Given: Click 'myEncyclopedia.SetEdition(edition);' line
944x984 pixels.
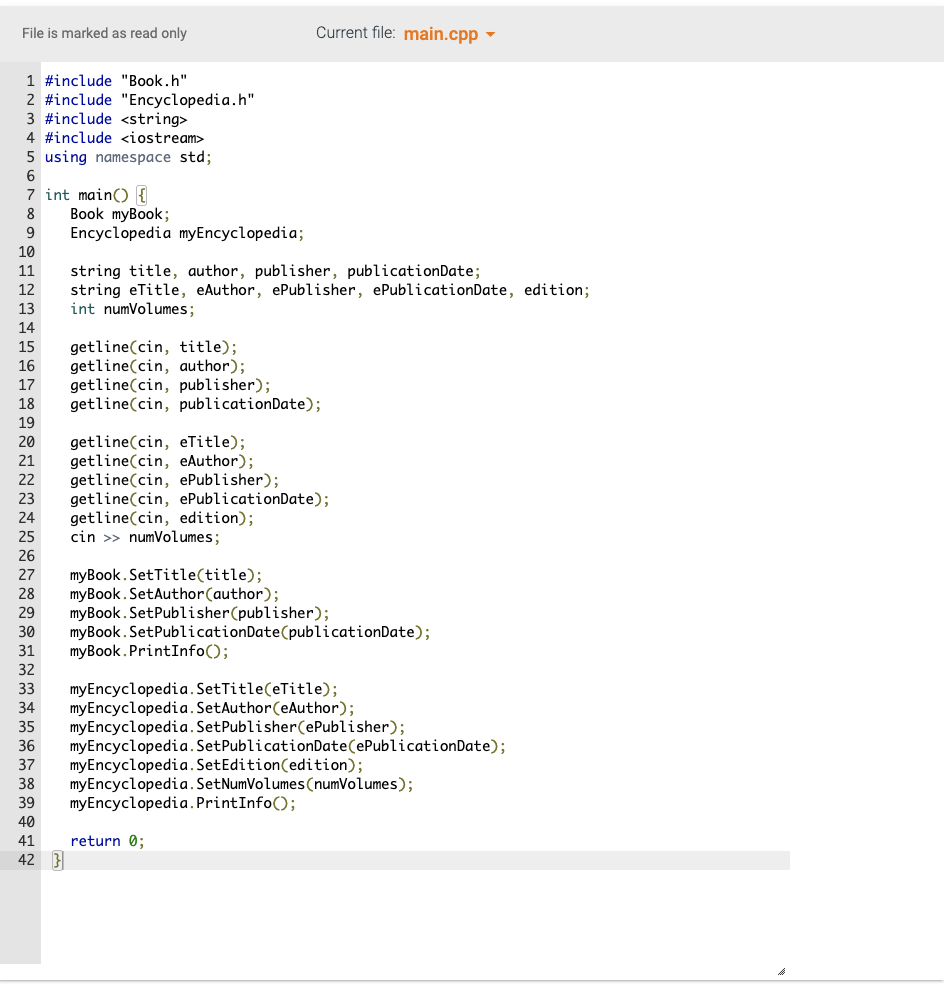Looking at the screenshot, I should pyautogui.click(x=217, y=765).
